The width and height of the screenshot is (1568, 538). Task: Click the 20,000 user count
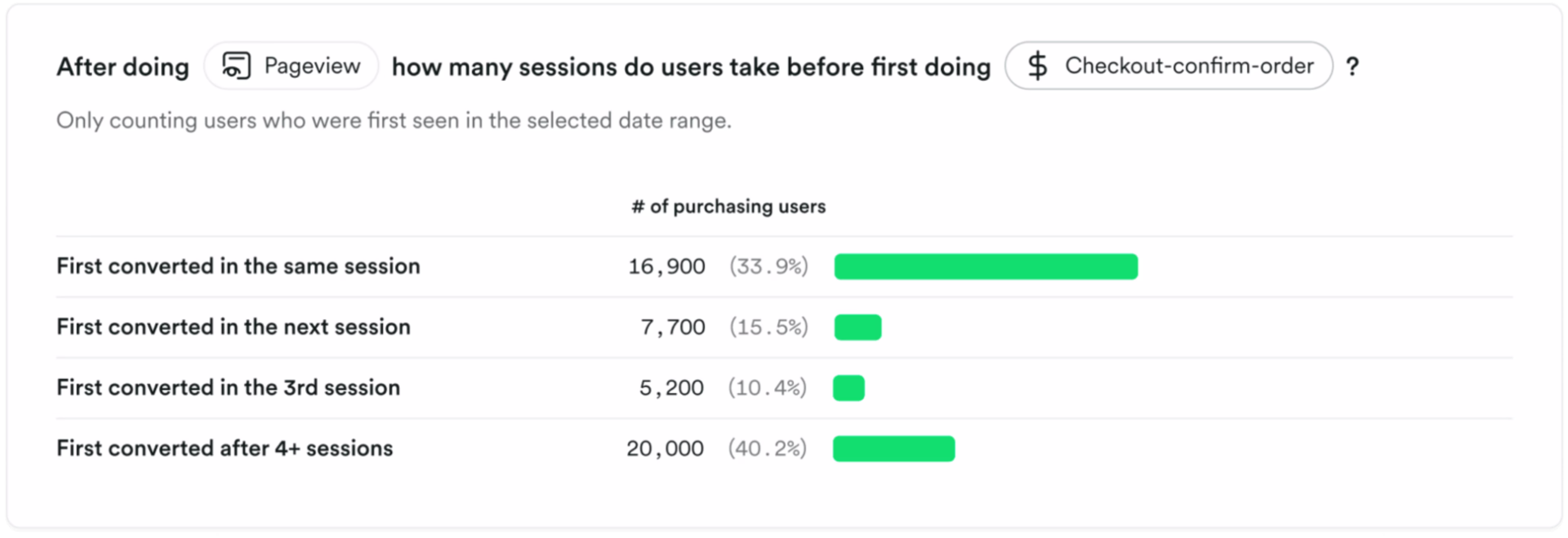[x=665, y=449]
